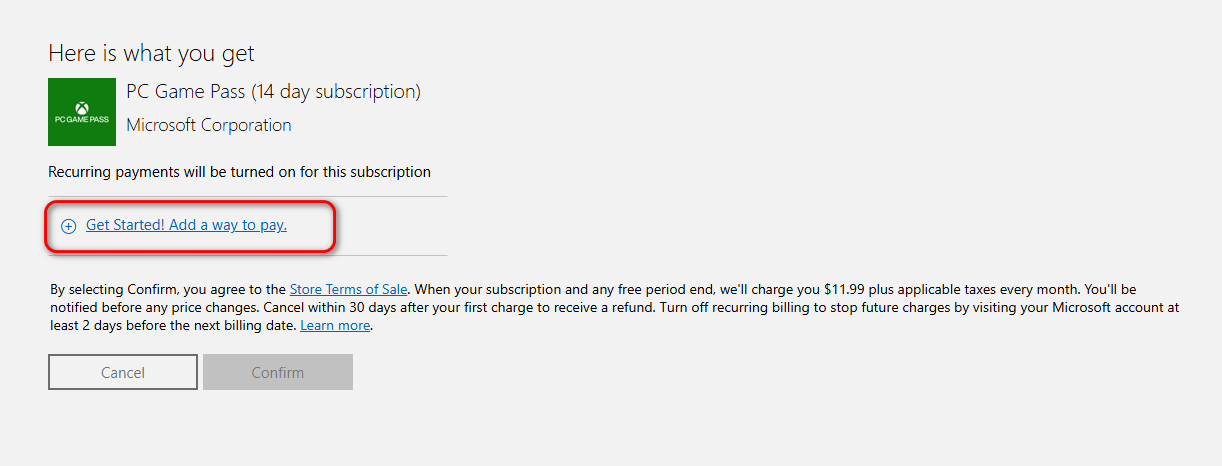
Task: Click the recurring payments notice text
Action: coord(239,172)
